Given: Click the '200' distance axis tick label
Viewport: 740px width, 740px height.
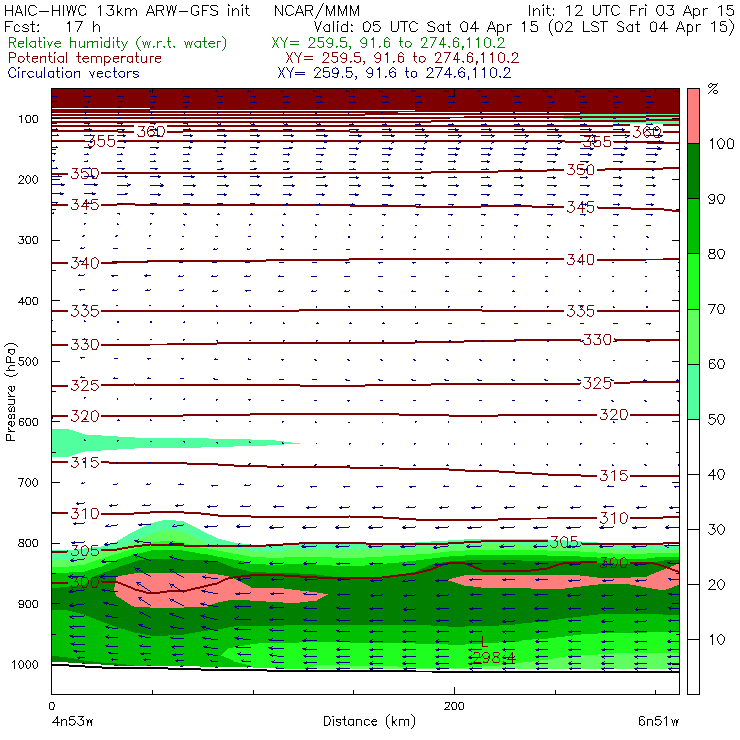Looking at the screenshot, I should coord(454,706).
